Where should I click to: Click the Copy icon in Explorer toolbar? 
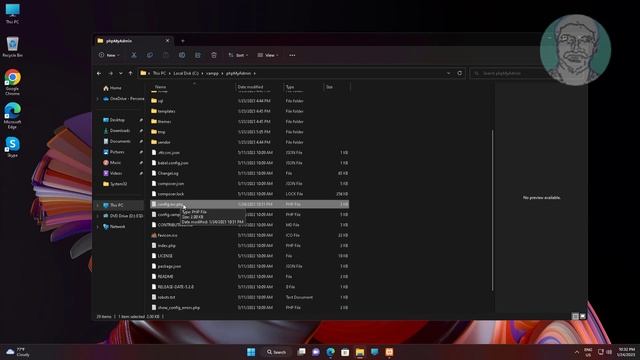(x=150, y=55)
